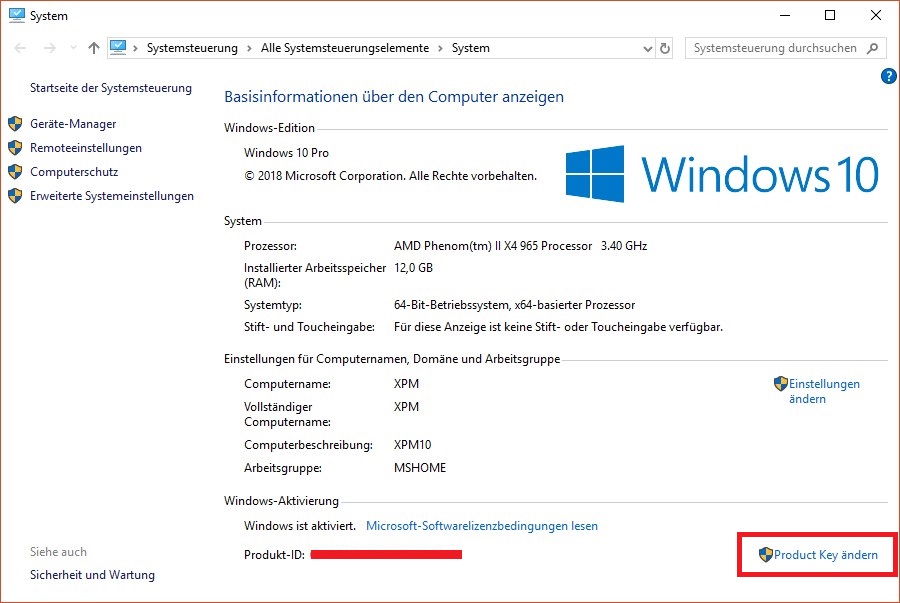Open the recent locations dropdown arrow

[73, 48]
